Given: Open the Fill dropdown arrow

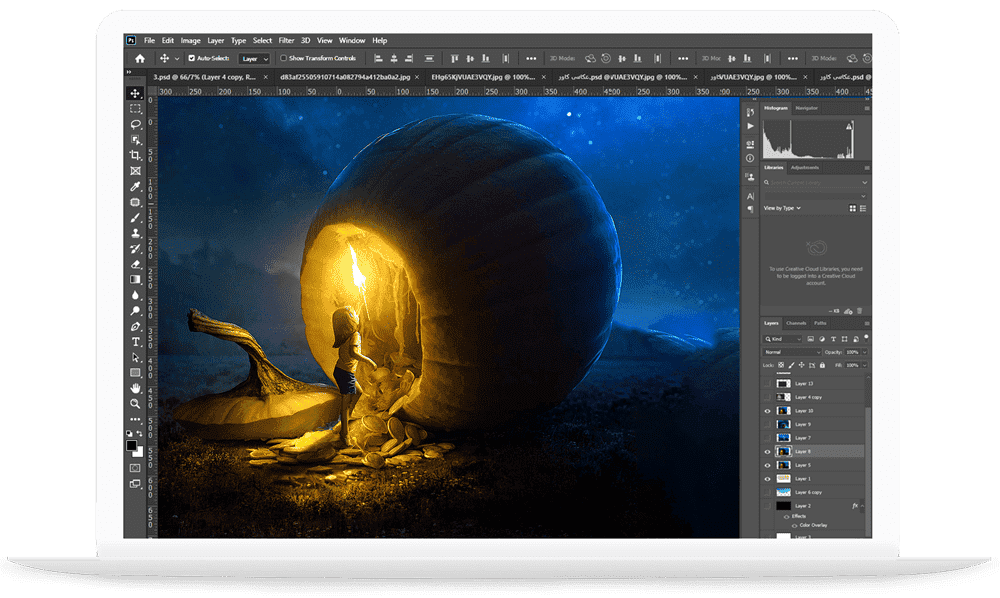Looking at the screenshot, I should pos(865,365).
